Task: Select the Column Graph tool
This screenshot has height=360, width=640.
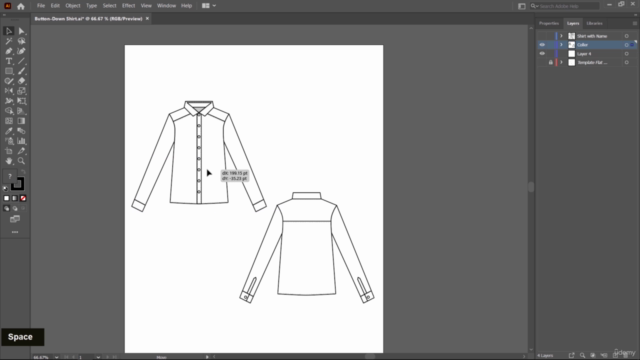Action: [21, 141]
